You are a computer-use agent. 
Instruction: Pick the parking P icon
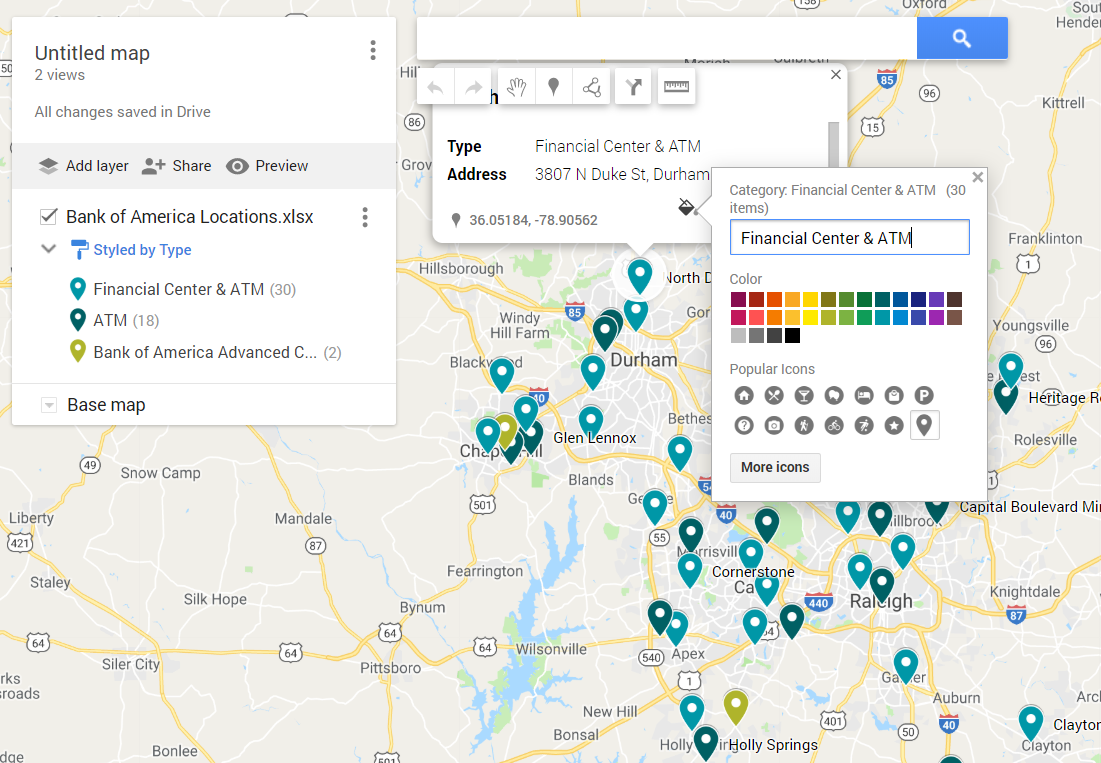click(924, 395)
